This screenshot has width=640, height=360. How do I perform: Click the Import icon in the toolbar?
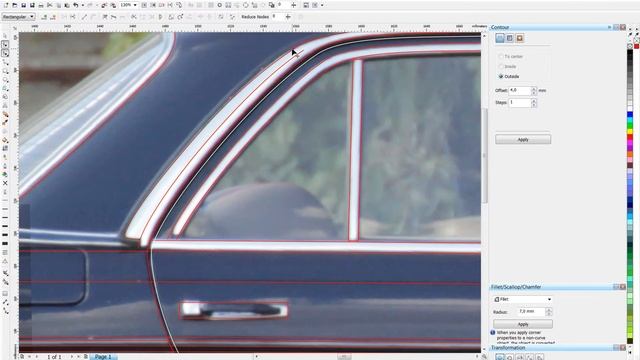103,5
